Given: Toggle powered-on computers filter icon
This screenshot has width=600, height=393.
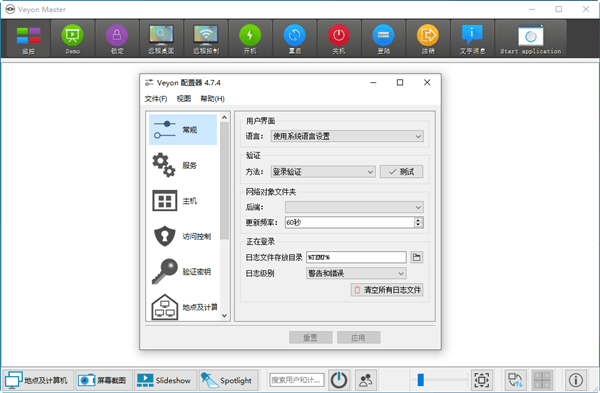Looking at the screenshot, I should (x=339, y=380).
